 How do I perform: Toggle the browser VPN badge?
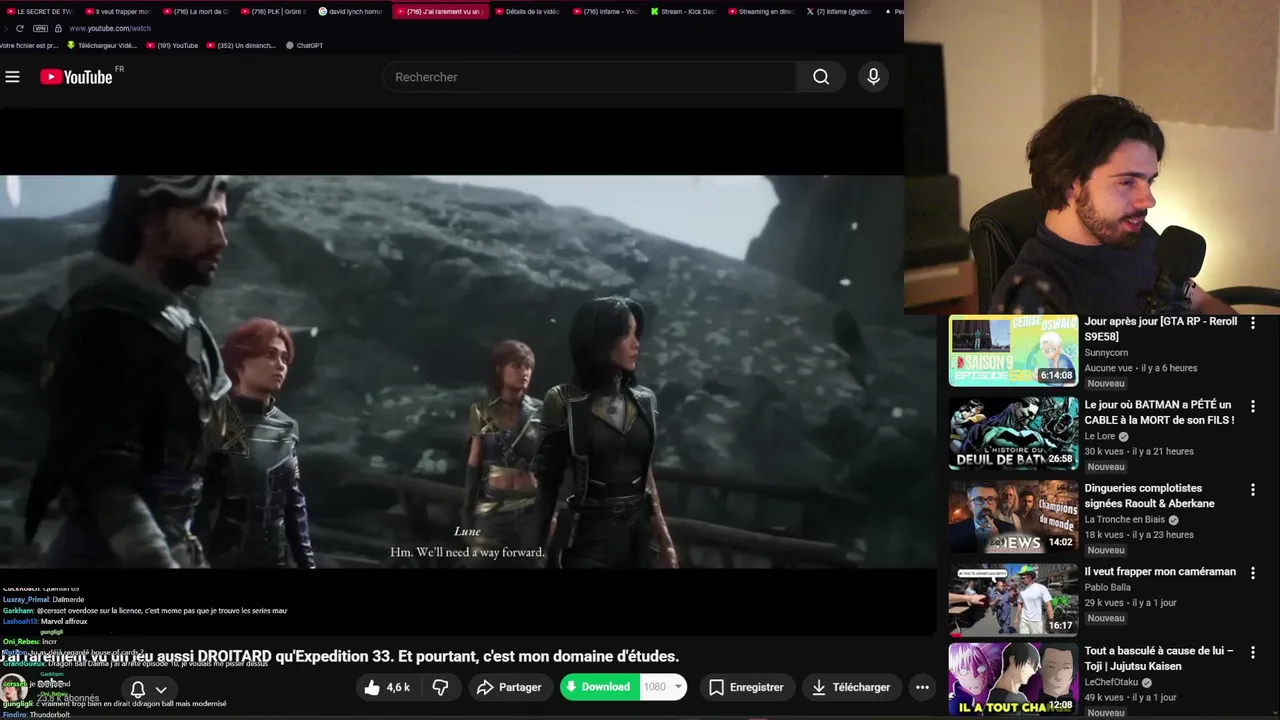coord(40,28)
